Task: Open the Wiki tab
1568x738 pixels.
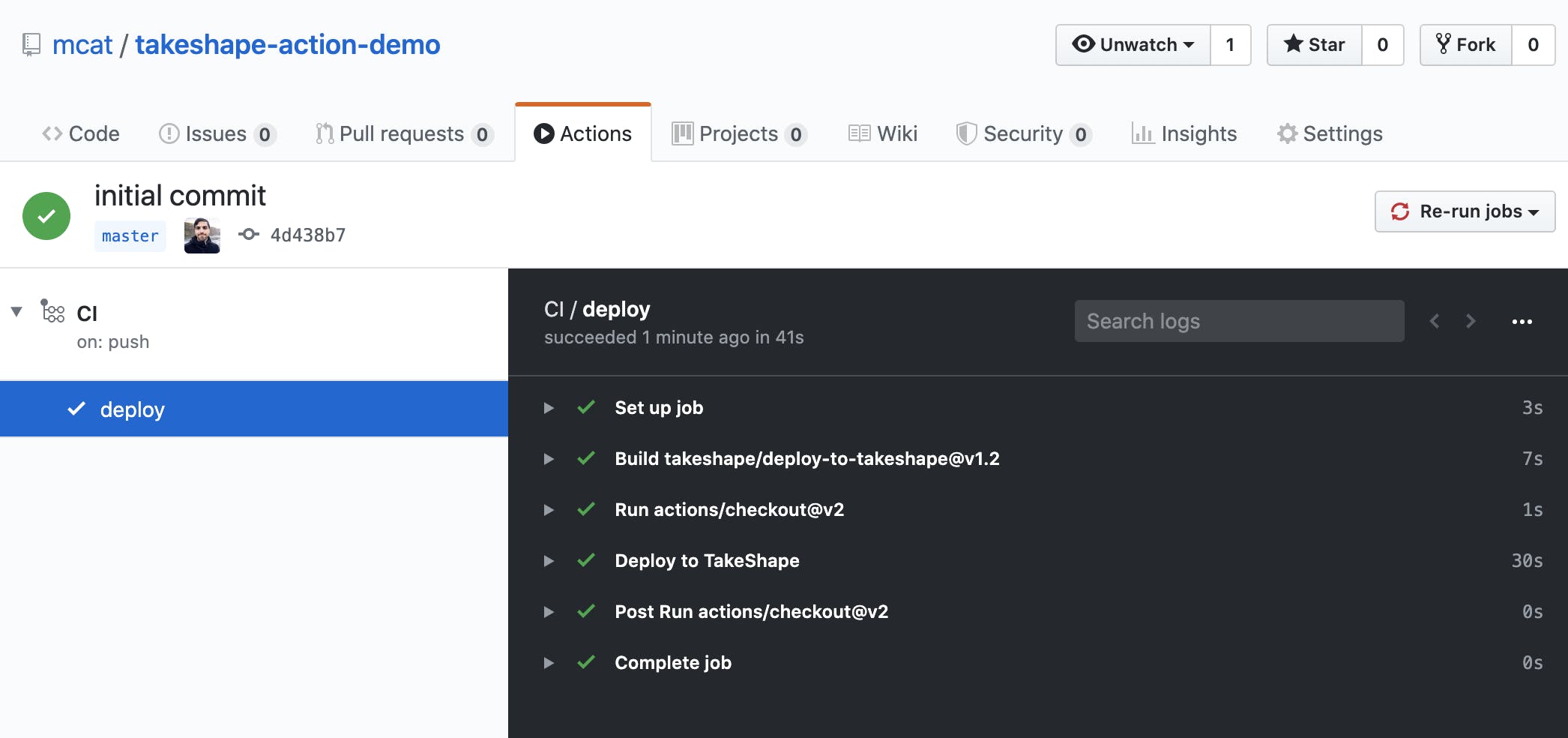Action: 883,133
